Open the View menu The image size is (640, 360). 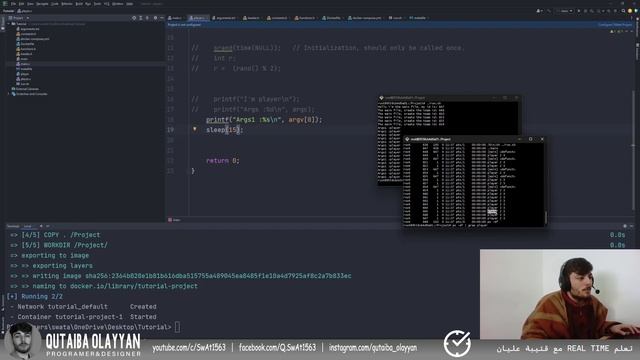coord(30,4)
